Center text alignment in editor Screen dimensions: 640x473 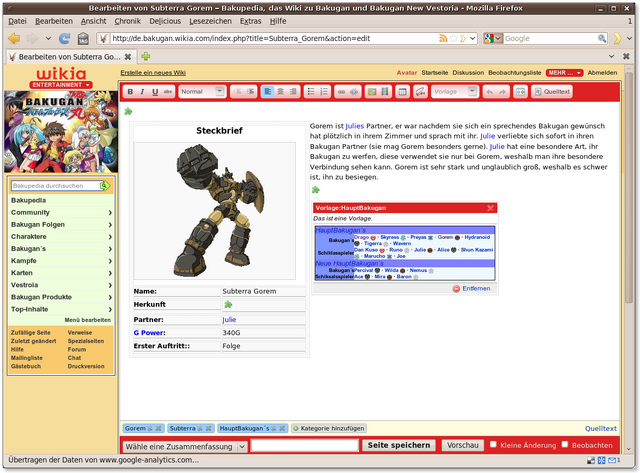(280, 92)
